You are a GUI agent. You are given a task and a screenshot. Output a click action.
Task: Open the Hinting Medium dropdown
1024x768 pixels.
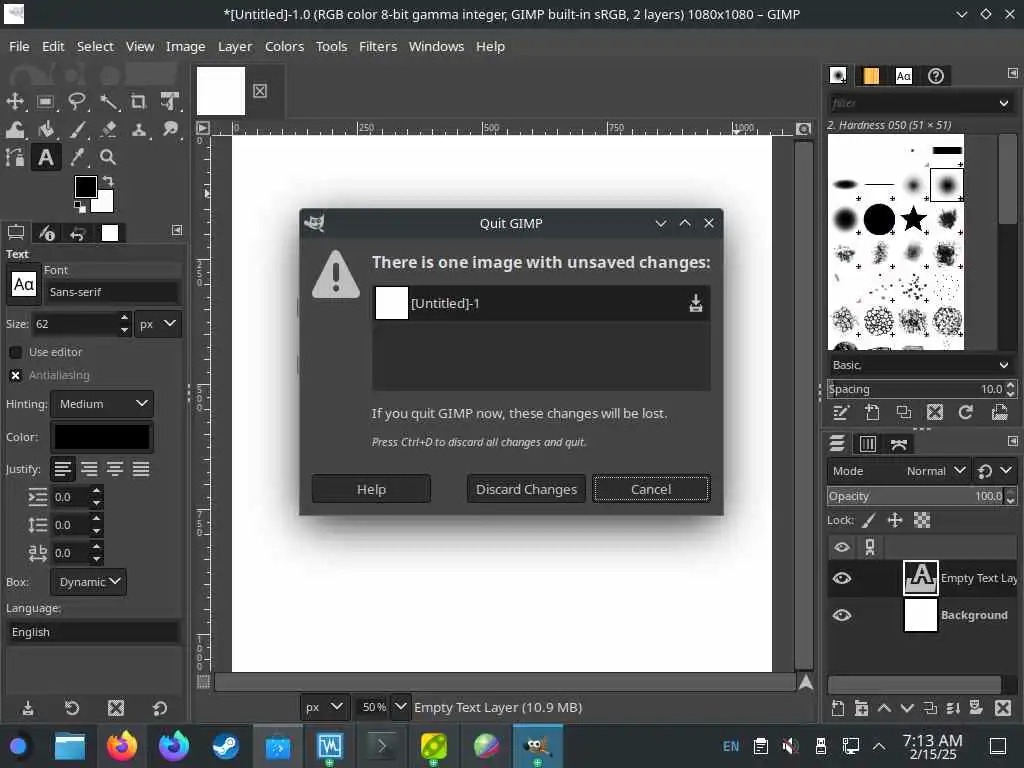point(103,404)
